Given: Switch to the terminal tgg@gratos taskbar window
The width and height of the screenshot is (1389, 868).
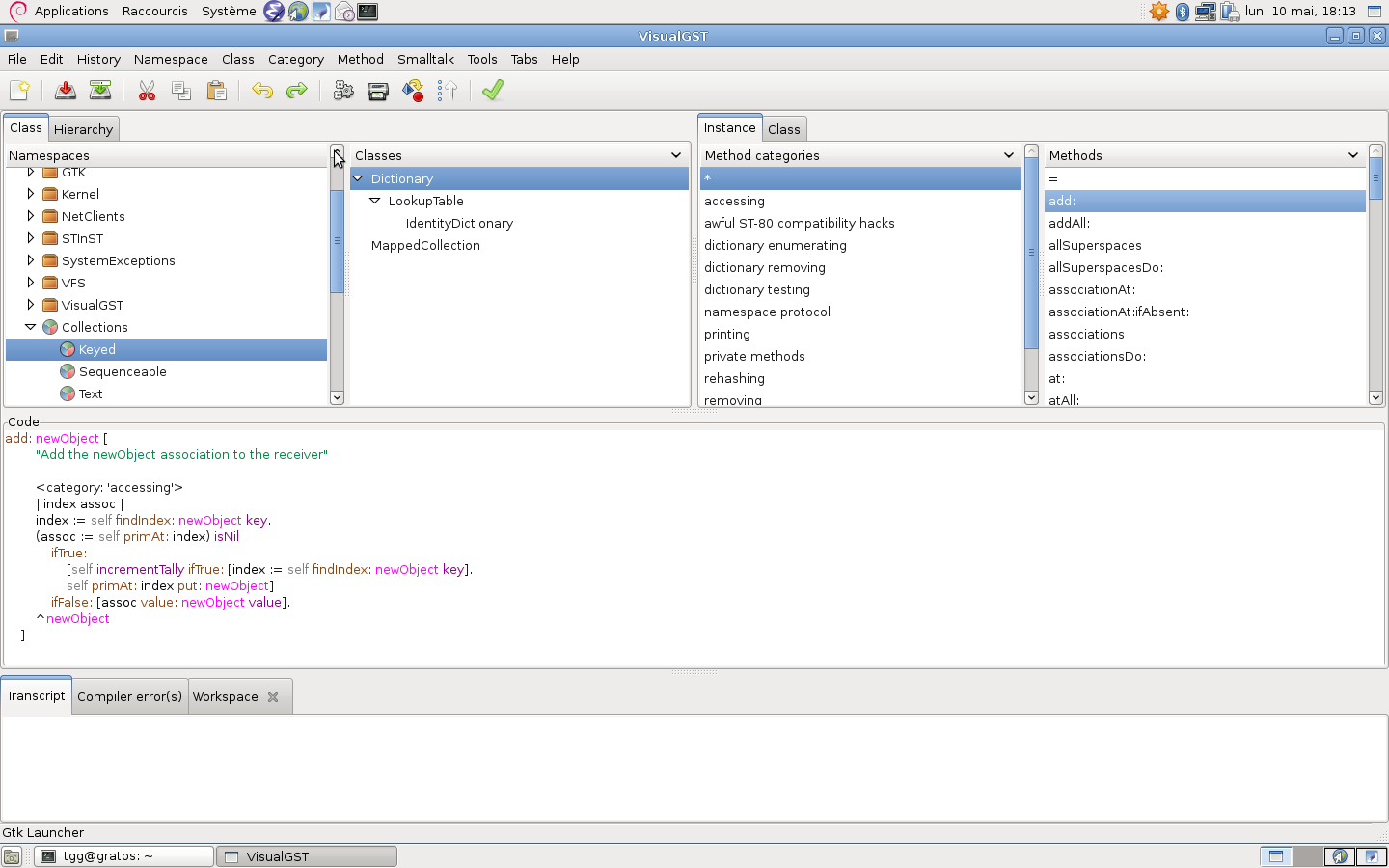Looking at the screenshot, I should tap(123, 856).
